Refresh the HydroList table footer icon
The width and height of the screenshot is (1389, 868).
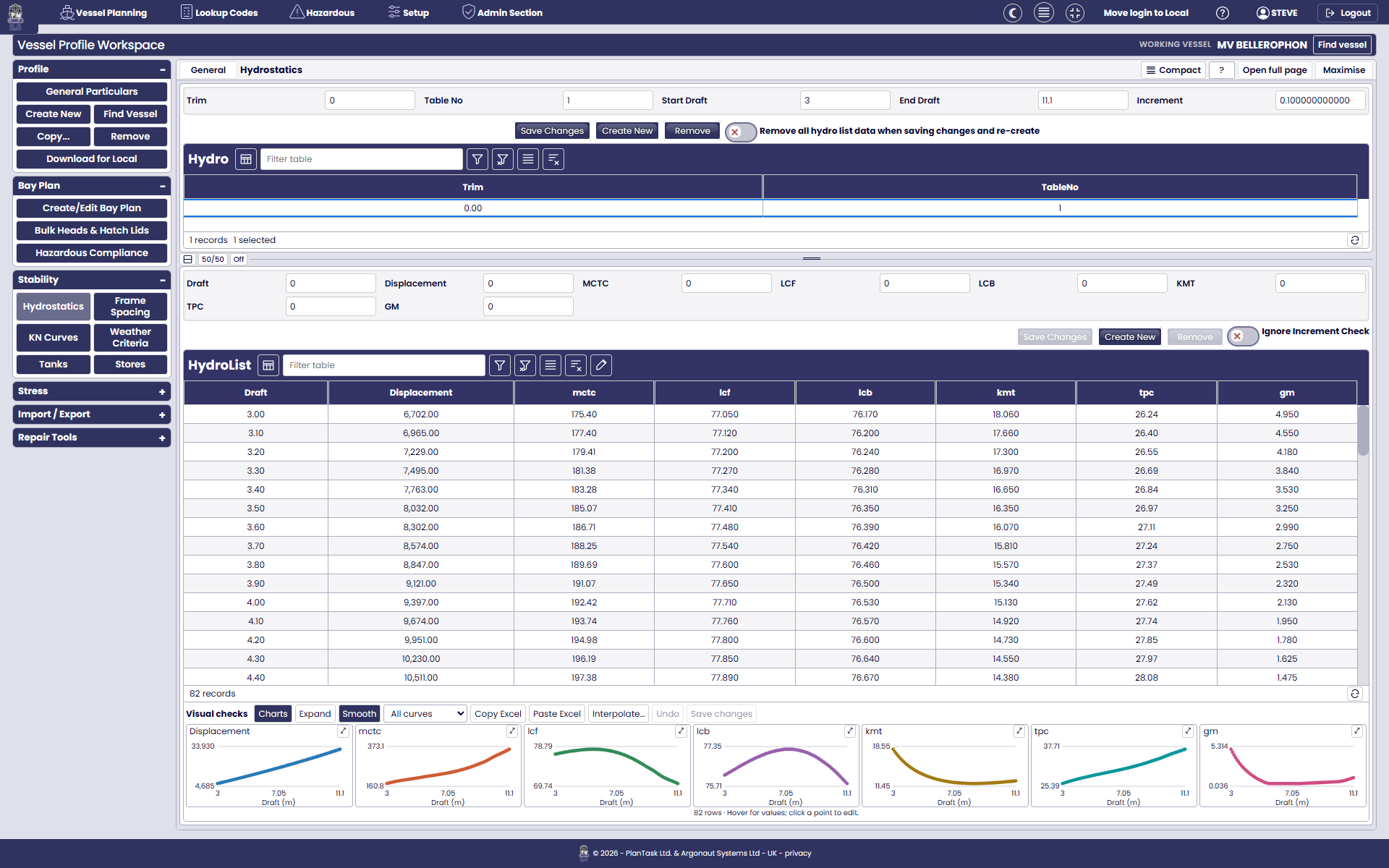click(1355, 694)
